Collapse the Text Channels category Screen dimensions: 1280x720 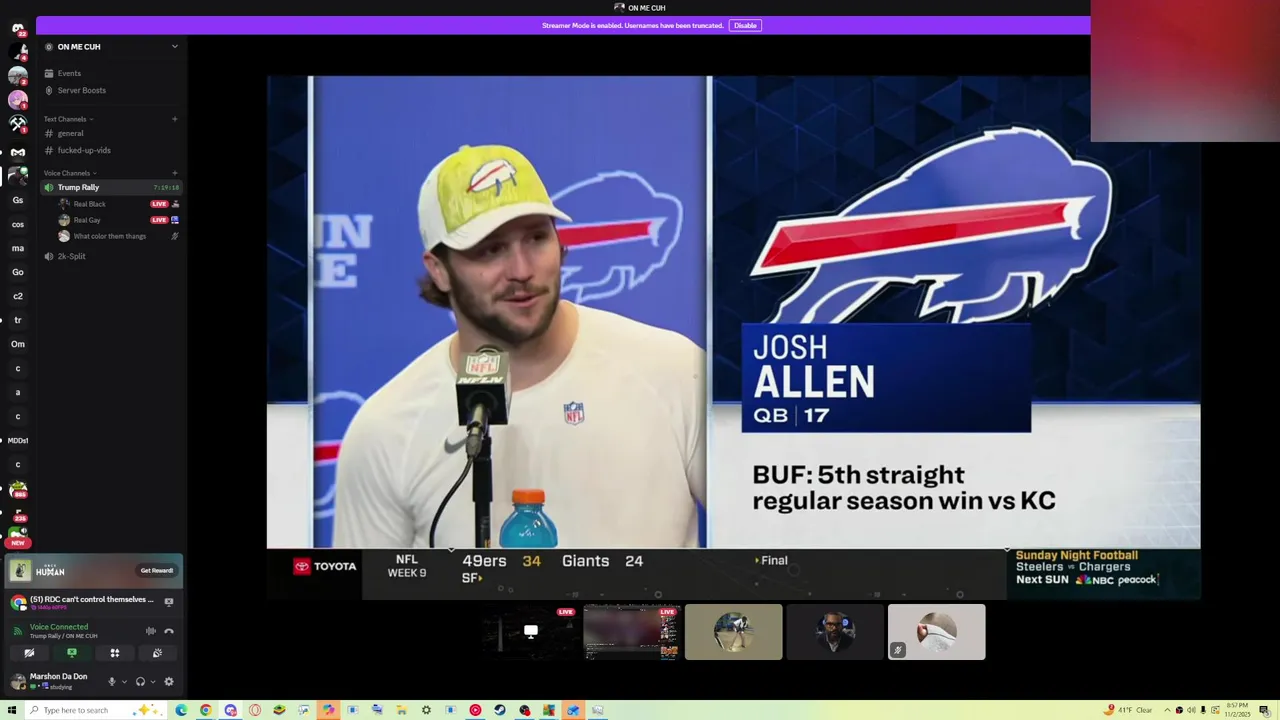pyautogui.click(x=68, y=119)
